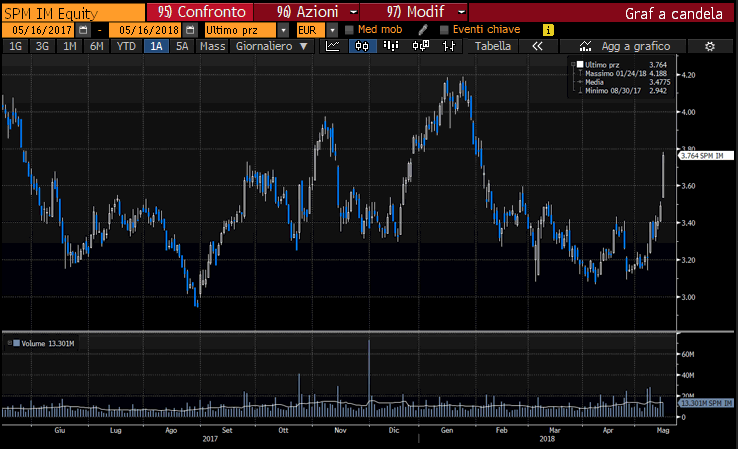Expand the Giornaliero frequency dropdown
The height and width of the screenshot is (449, 738).
[272, 46]
